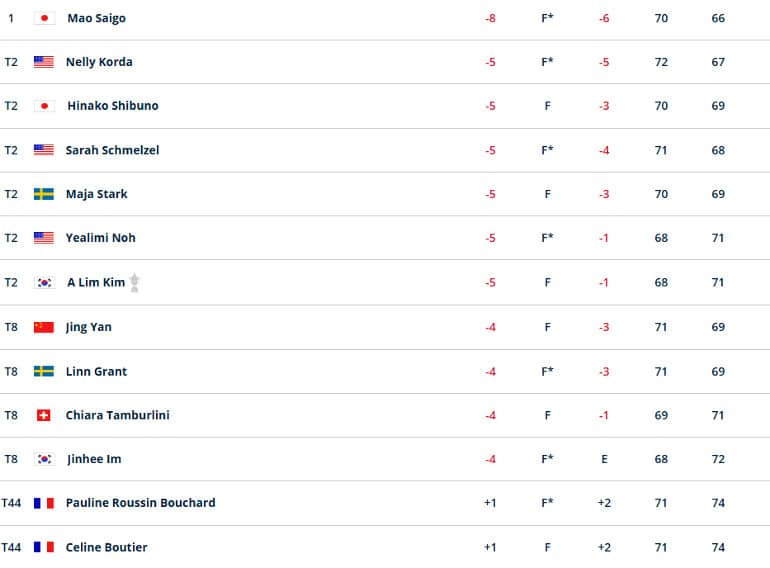Click the South Korea flag beside Jinhee Im
The height and width of the screenshot is (568, 770).
(x=44, y=459)
